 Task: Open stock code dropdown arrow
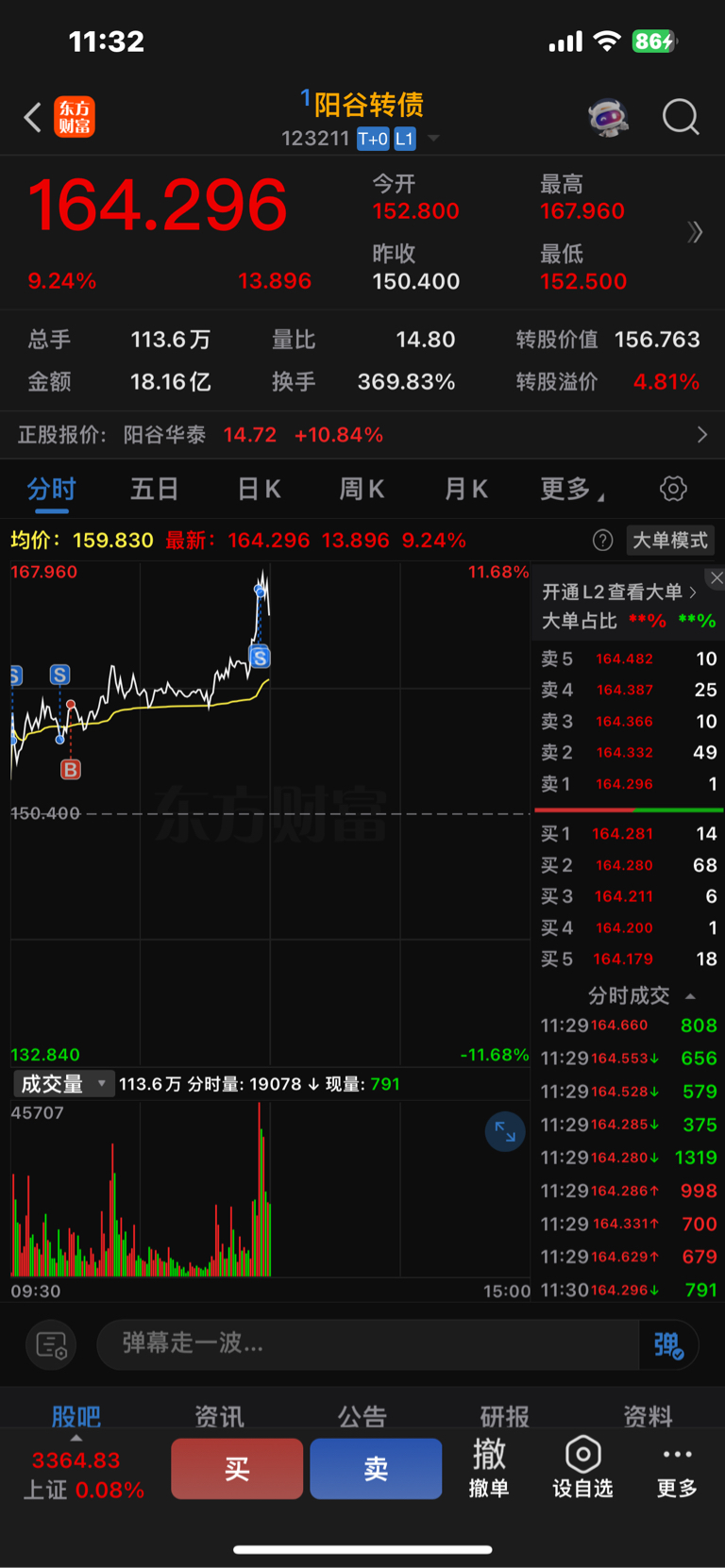(x=433, y=139)
